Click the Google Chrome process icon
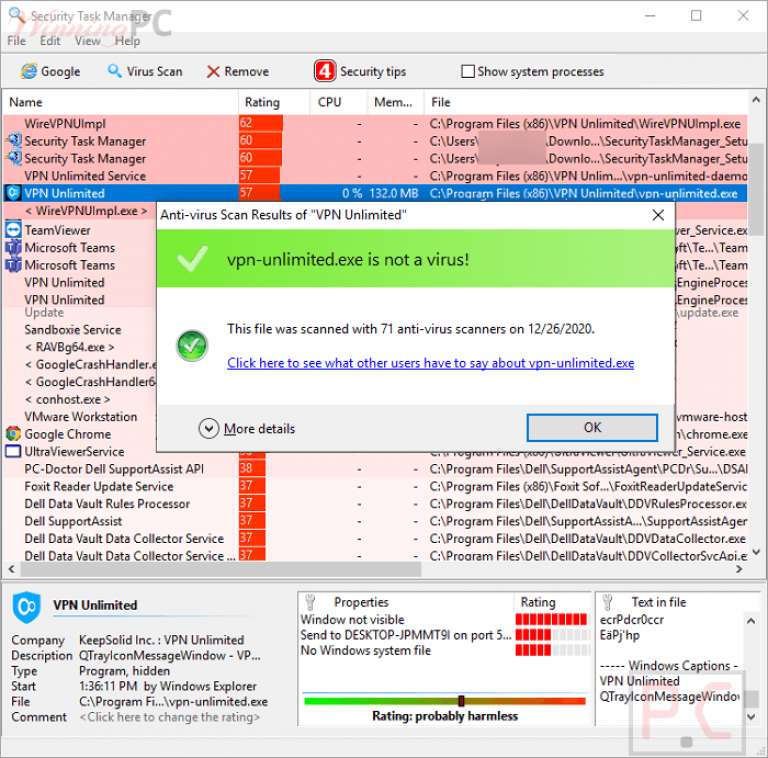The image size is (768, 758). tap(13, 434)
